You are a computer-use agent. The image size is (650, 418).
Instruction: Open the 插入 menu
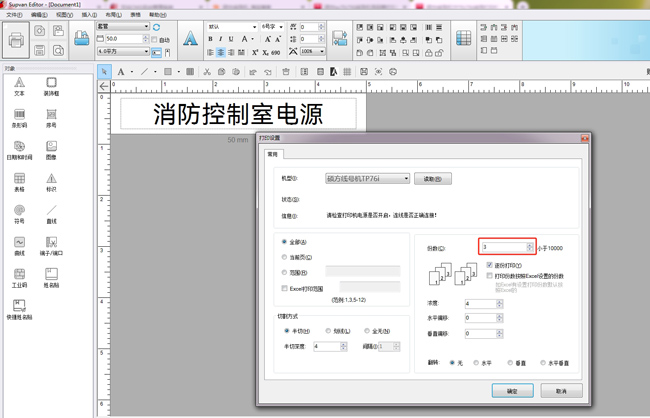89,15
